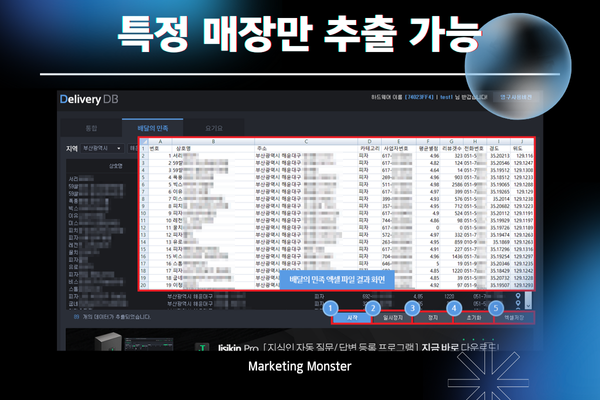The height and width of the screenshot is (400, 600).
Task: Click the extracted data count status text
Action: pos(112,317)
